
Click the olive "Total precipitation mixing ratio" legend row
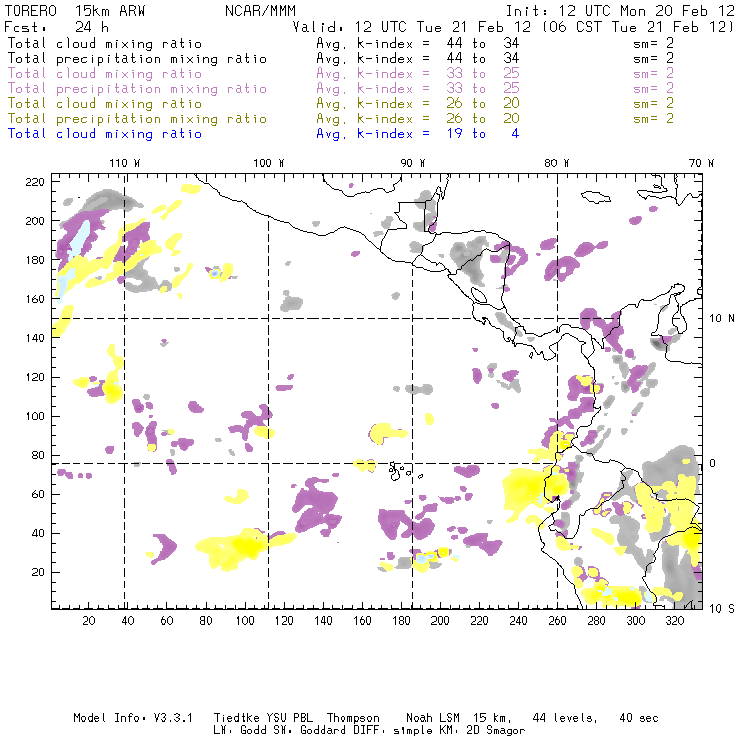coord(137,119)
